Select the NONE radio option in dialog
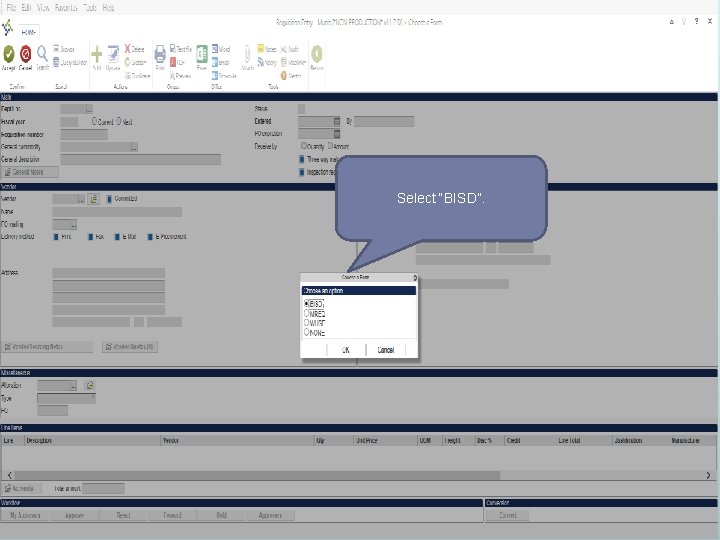Screen dimensions: 720x540 click(306, 332)
